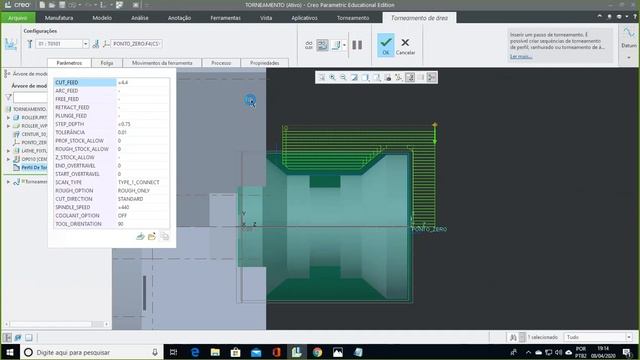Open the Movimentos da ferramenta tab
Screen dimensions: 640x360
pos(162,63)
